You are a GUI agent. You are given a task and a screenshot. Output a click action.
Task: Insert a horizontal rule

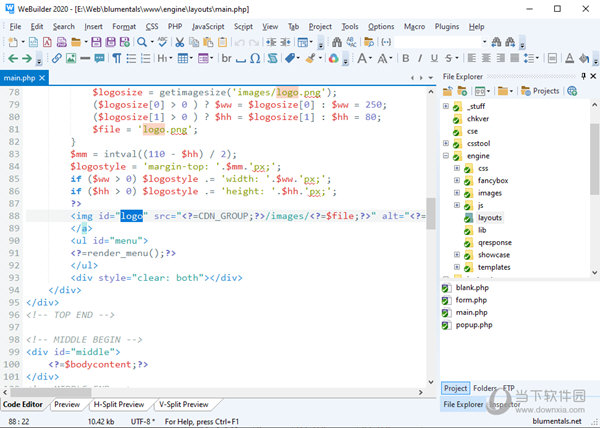pyautogui.click(x=85, y=58)
